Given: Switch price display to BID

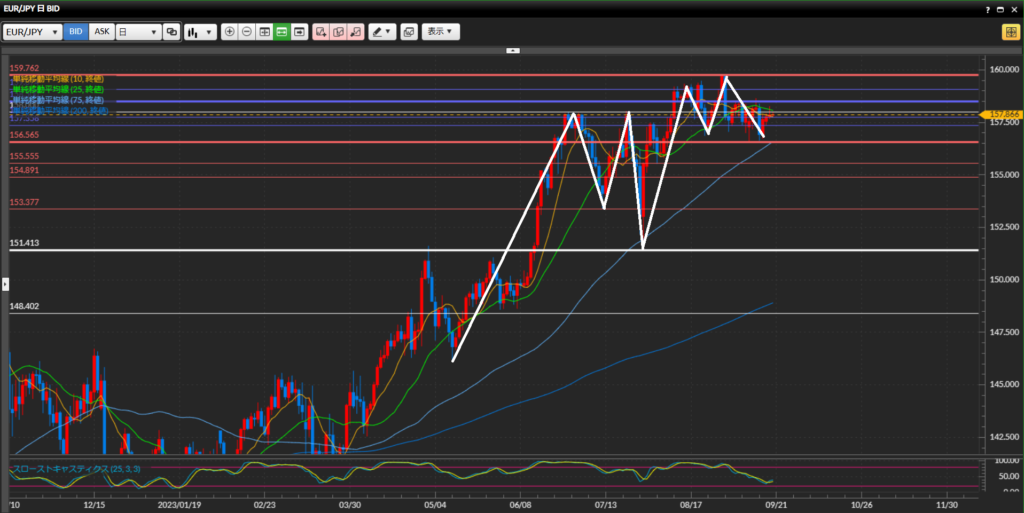Looking at the screenshot, I should point(76,32).
